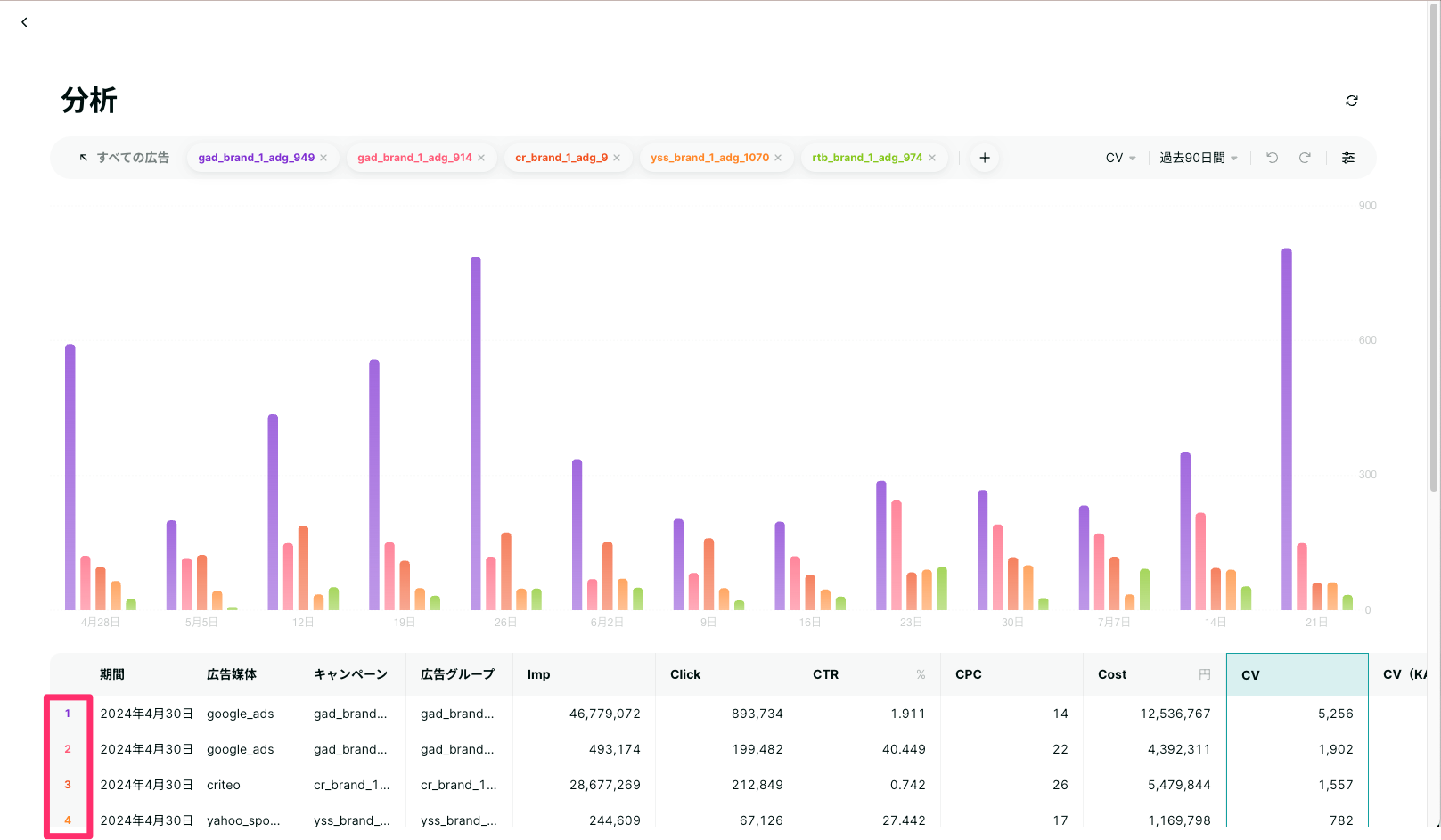This screenshot has height=840, width=1441.
Task: Sort by the キャンペーン column header
Action: (350, 674)
